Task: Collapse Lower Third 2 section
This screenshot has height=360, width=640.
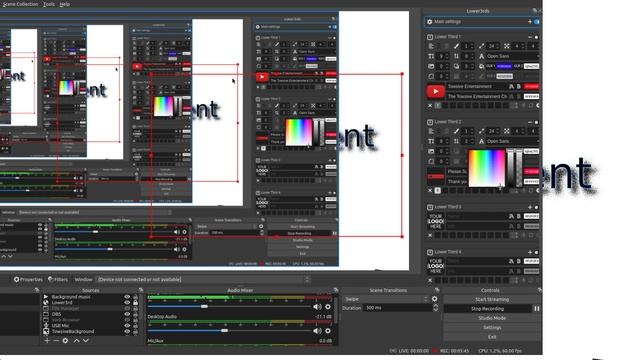Action: click(530, 122)
